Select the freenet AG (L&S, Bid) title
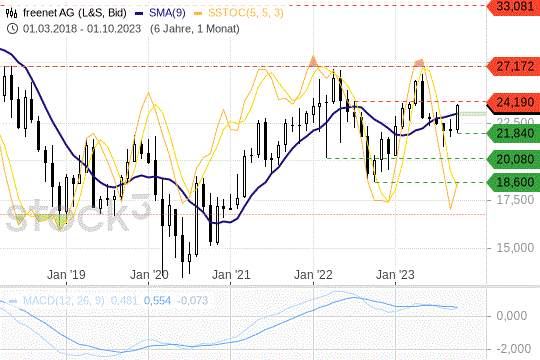This screenshot has height=360, width=540. [75, 13]
